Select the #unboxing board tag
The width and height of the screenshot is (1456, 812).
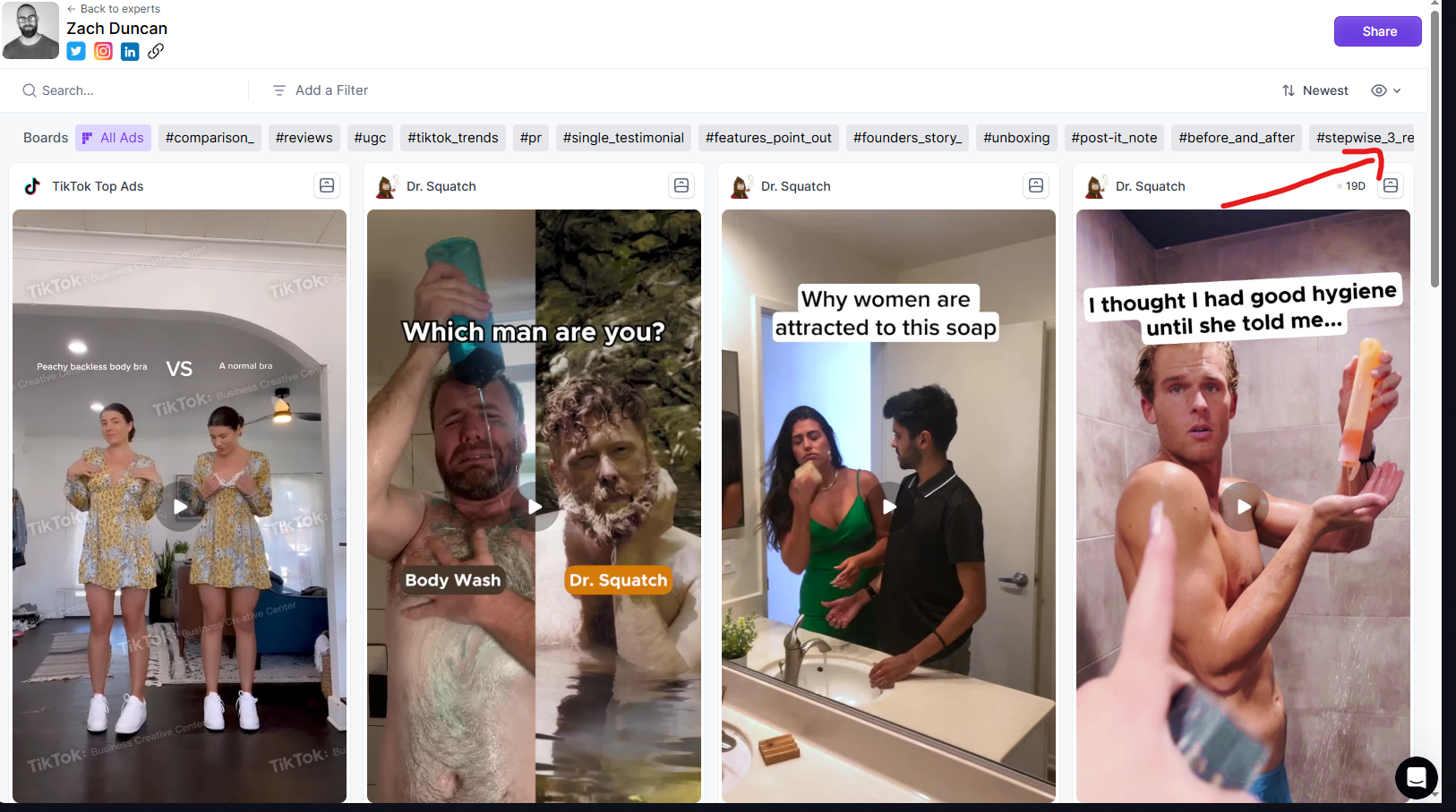click(1016, 138)
